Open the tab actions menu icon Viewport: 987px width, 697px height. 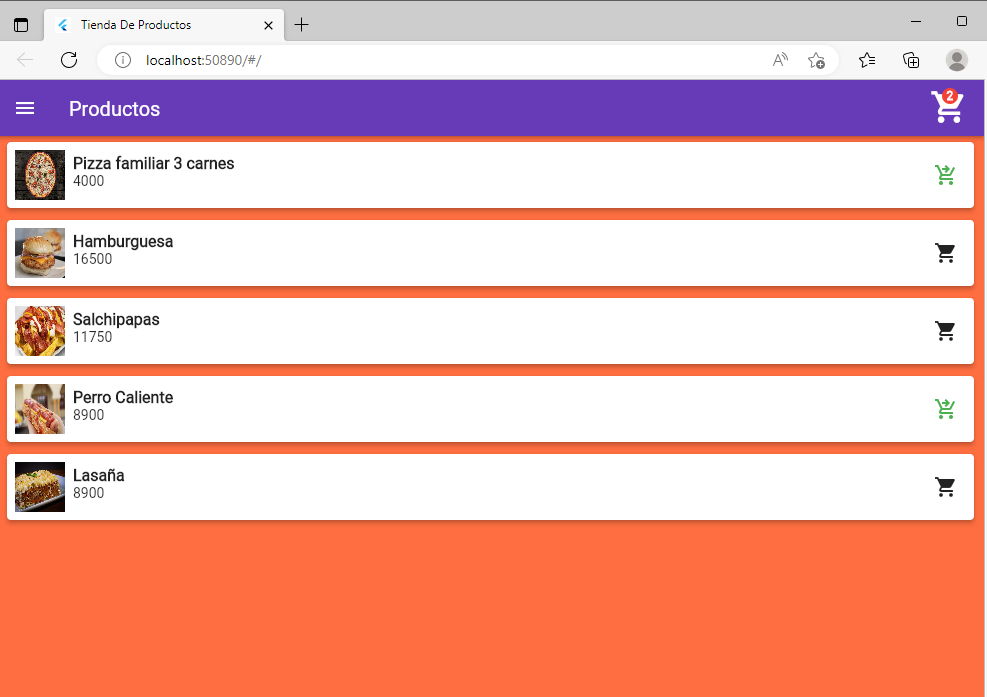(x=21, y=25)
